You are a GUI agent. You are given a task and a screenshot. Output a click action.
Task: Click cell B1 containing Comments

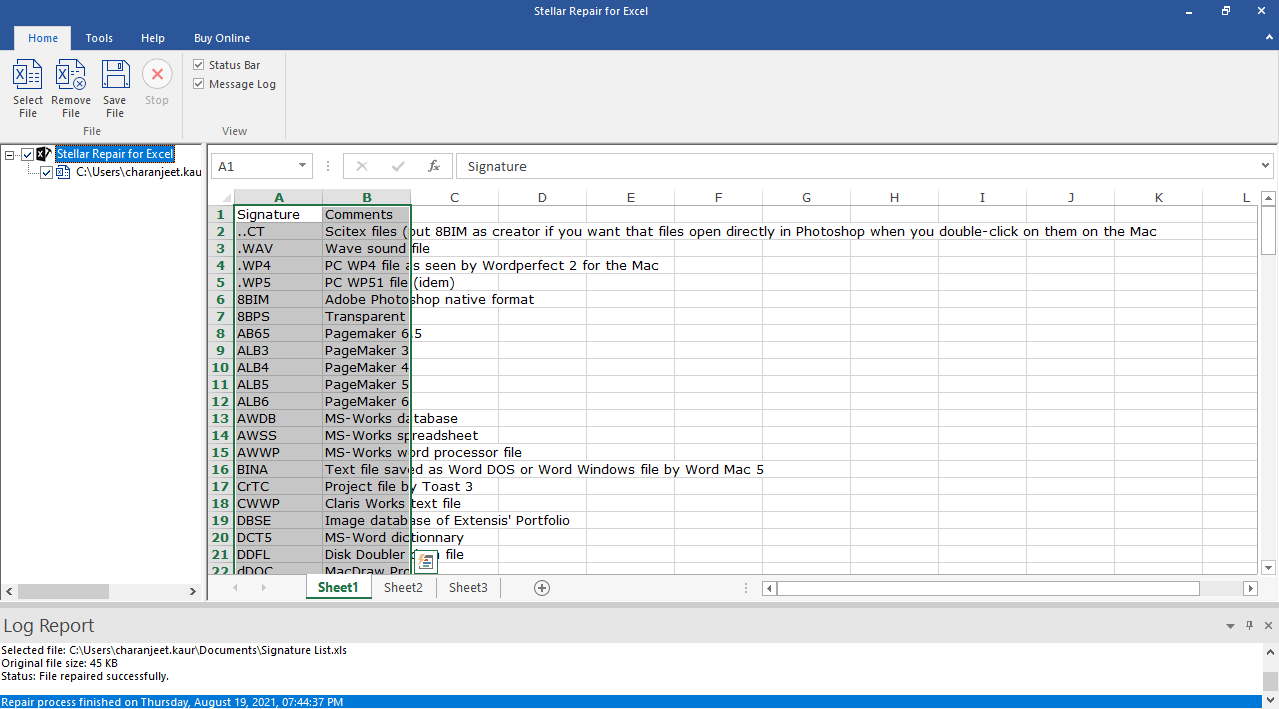point(366,214)
